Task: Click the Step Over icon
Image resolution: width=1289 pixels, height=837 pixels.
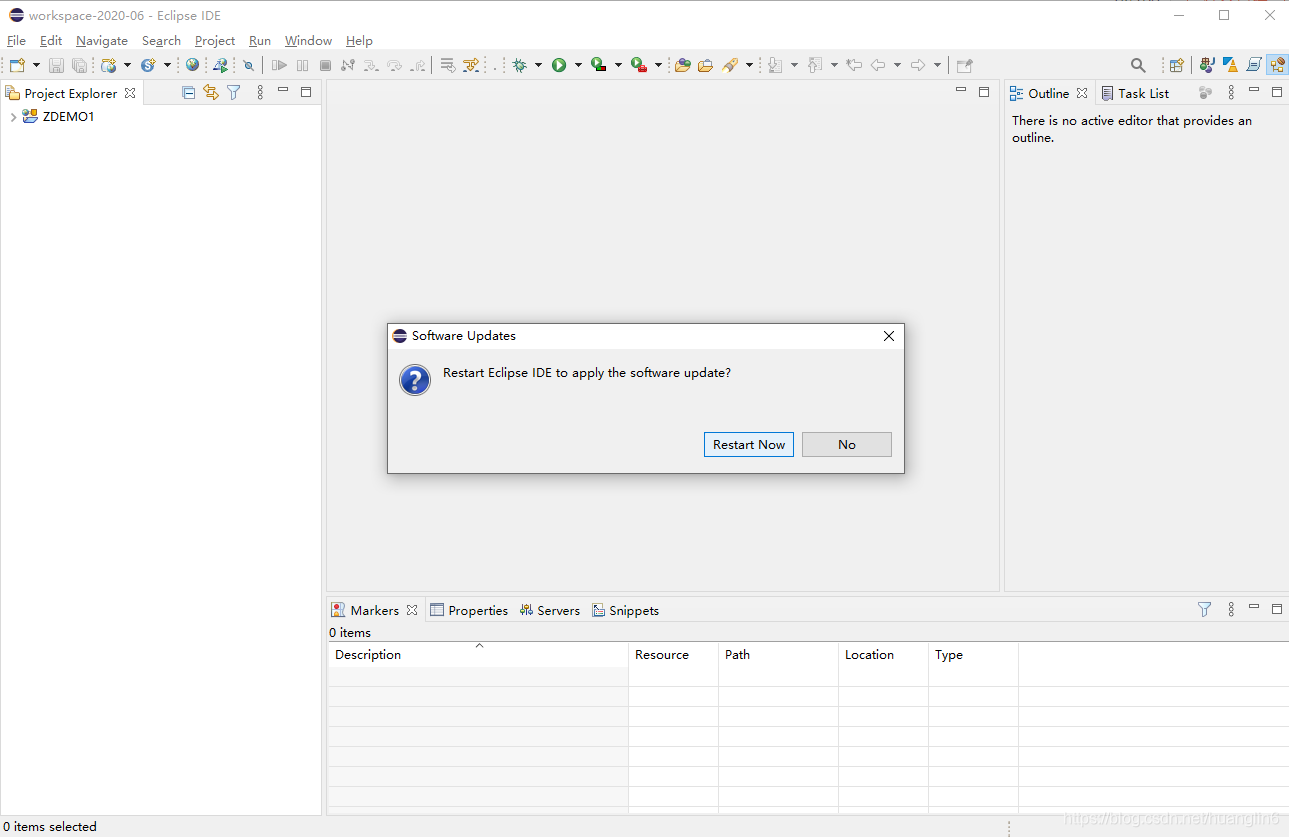Action: point(394,65)
